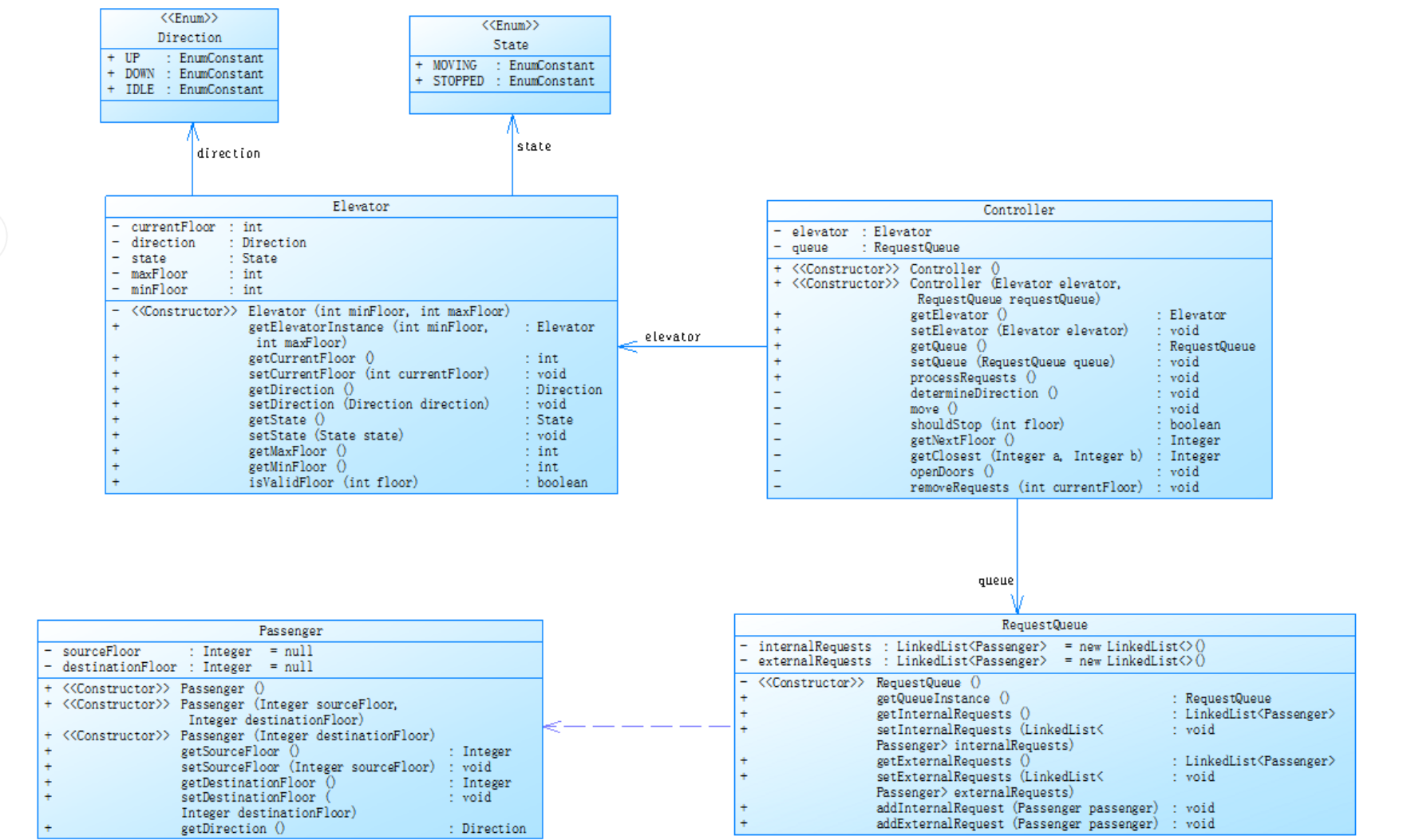
Task: Click the setState method
Action: [x=339, y=436]
